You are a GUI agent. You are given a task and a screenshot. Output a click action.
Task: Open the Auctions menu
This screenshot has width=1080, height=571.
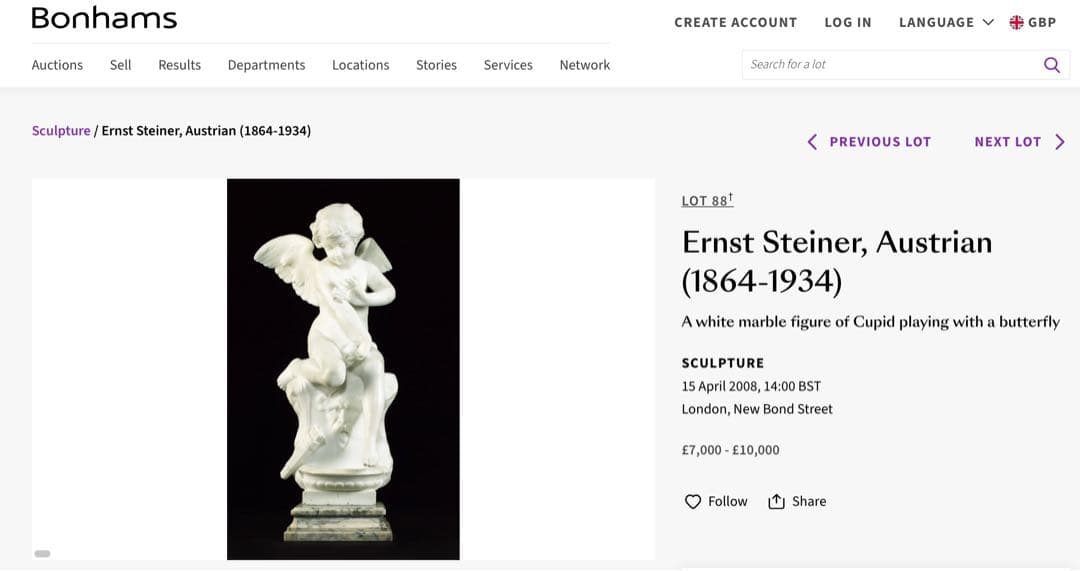click(x=57, y=65)
